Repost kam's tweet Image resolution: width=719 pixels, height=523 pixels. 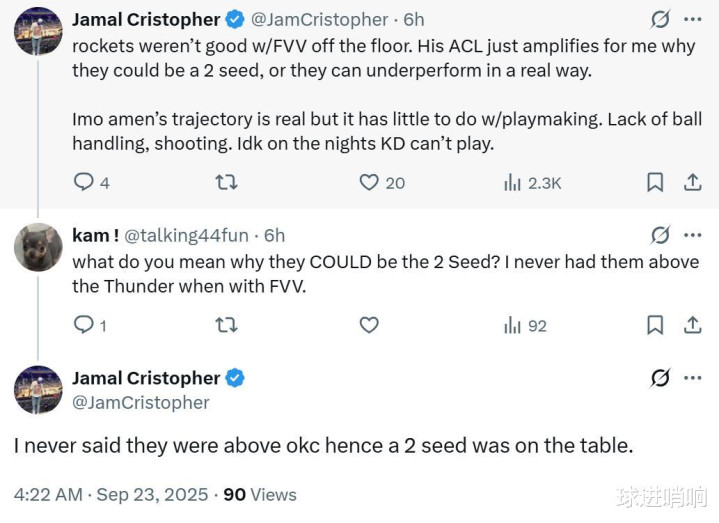227,324
